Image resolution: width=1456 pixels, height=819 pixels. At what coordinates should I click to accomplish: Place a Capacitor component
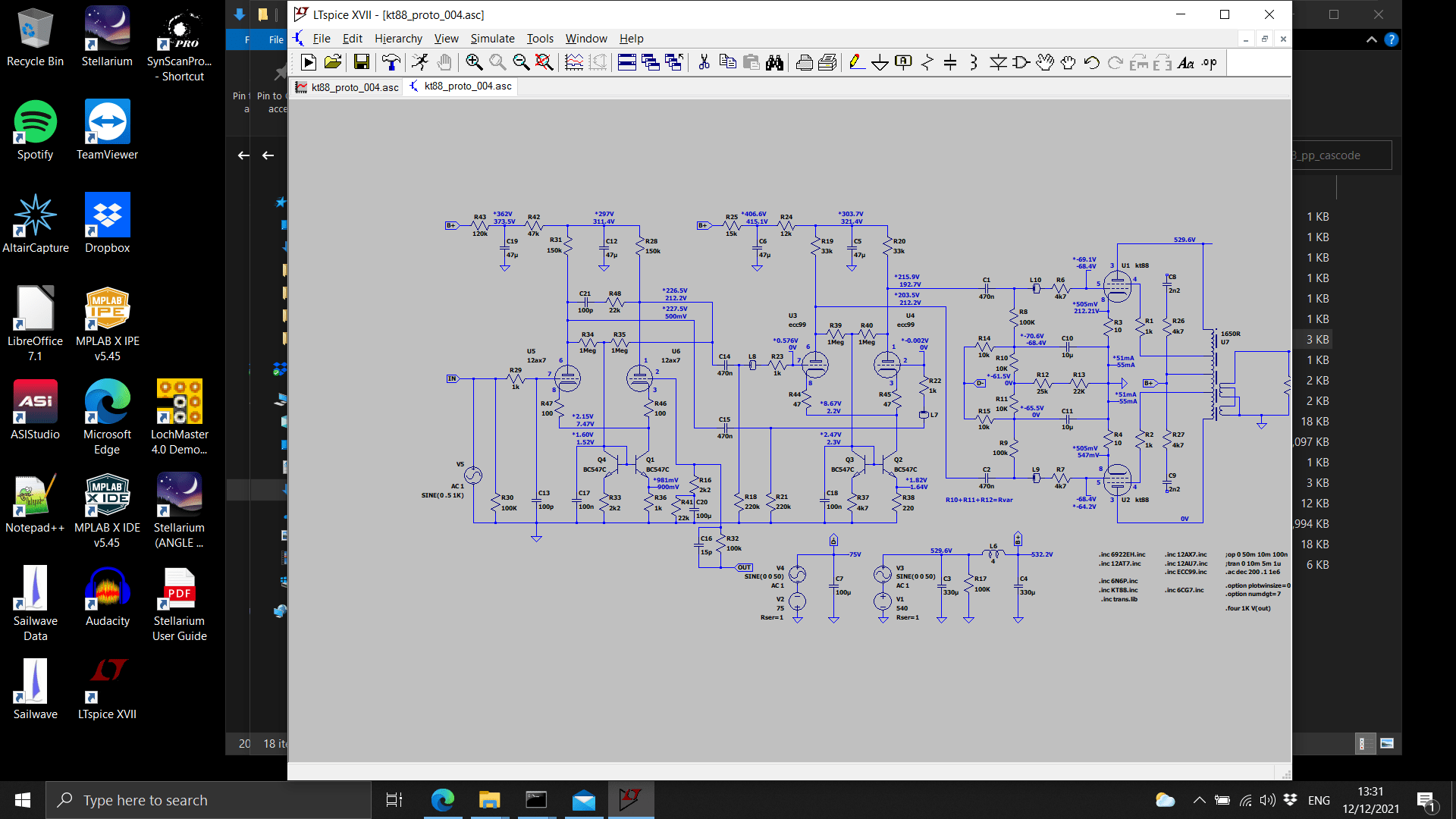click(x=950, y=63)
